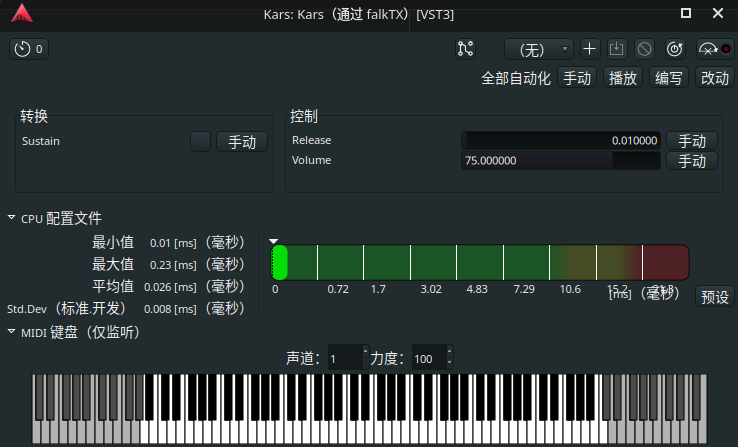Decrease 声道 channel with down arrow
738x447 pixels.
pos(366,364)
